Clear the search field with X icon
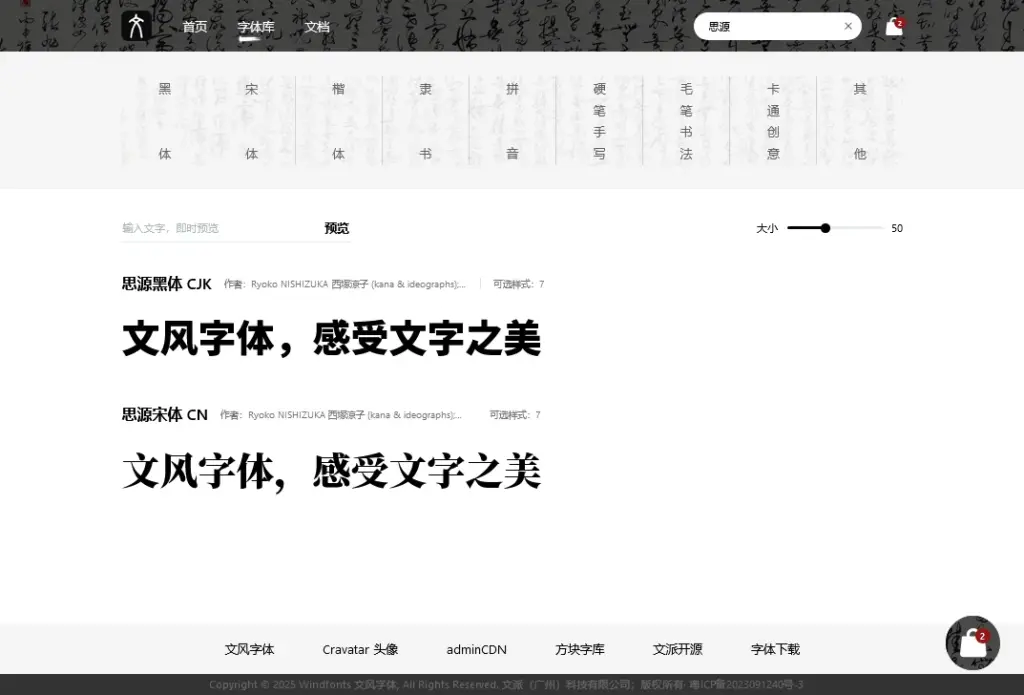Image resolution: width=1024 pixels, height=695 pixels. [x=848, y=27]
